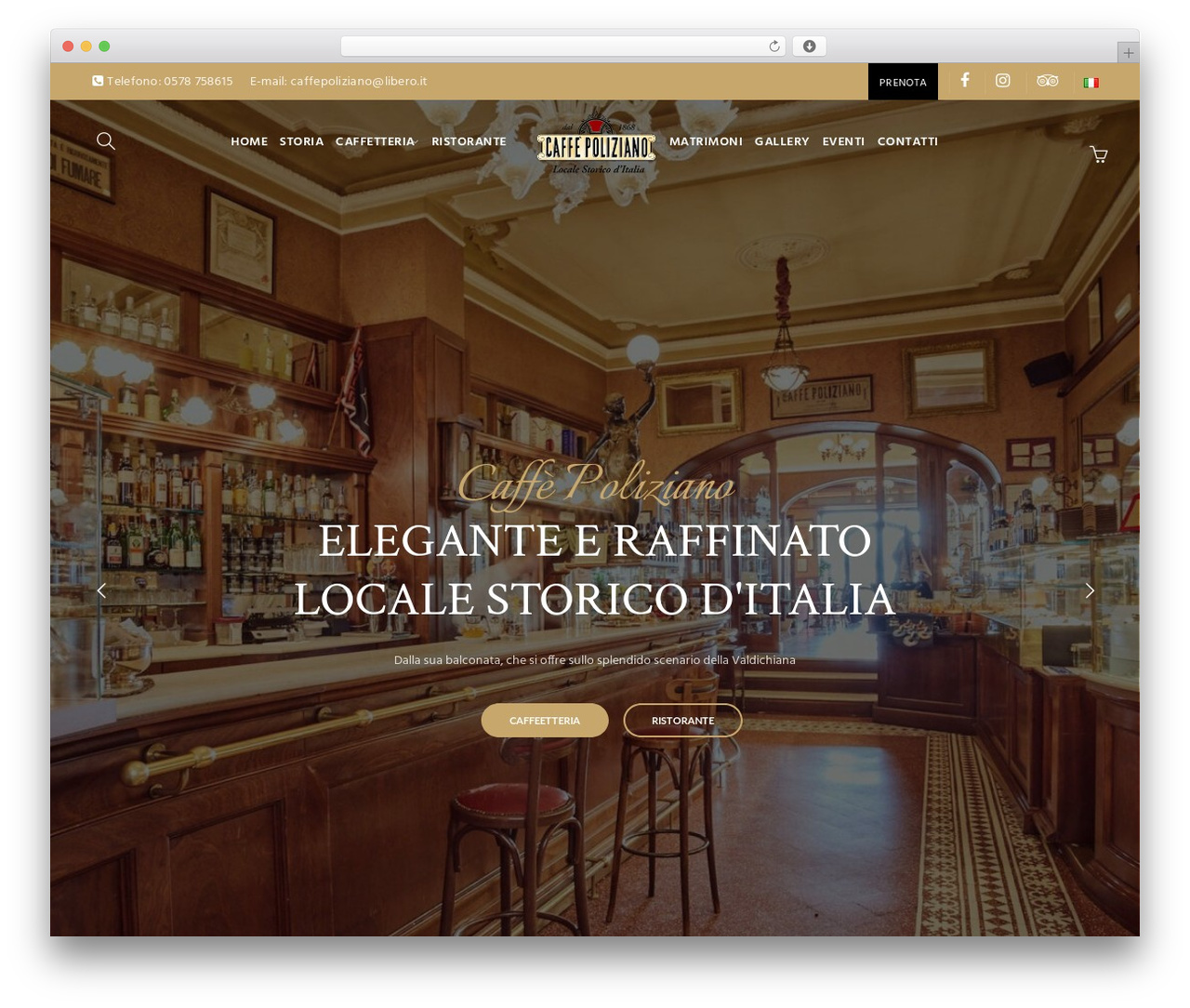The image size is (1190, 1008).
Task: Go to next slide arrow
Action: click(1090, 590)
